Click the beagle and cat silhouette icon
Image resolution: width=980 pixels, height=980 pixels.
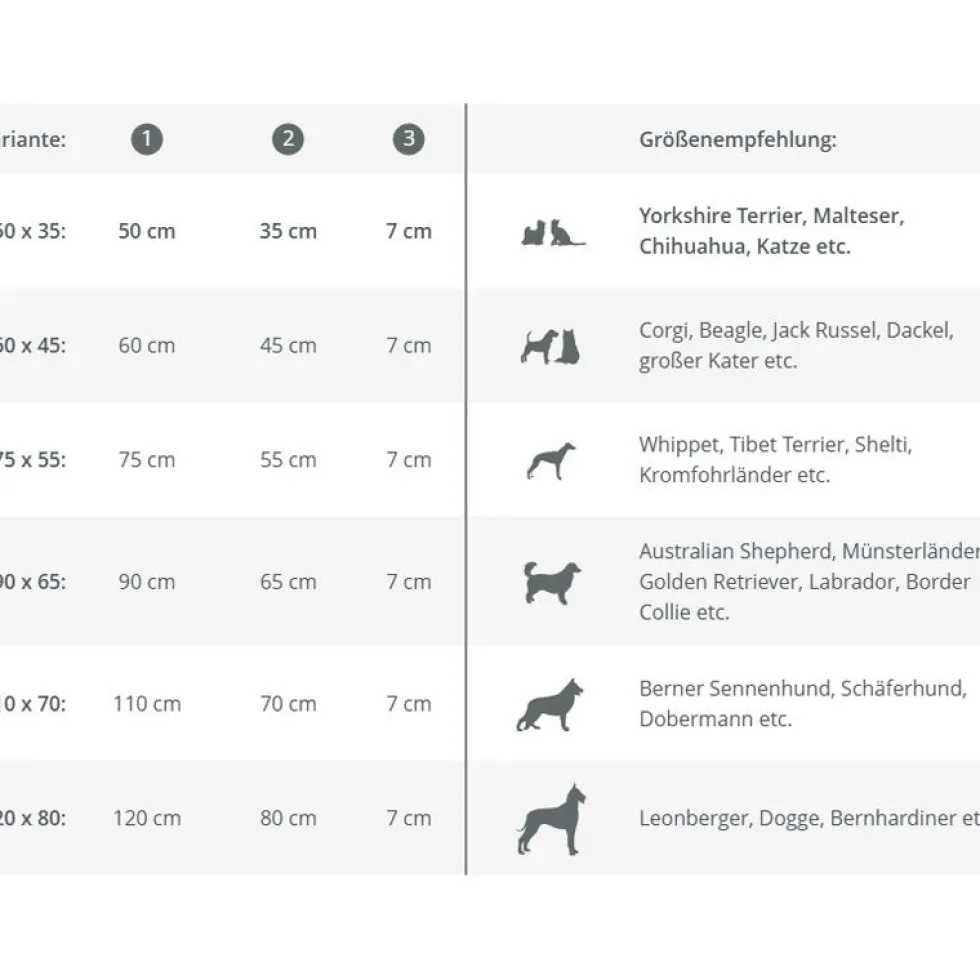[551, 346]
